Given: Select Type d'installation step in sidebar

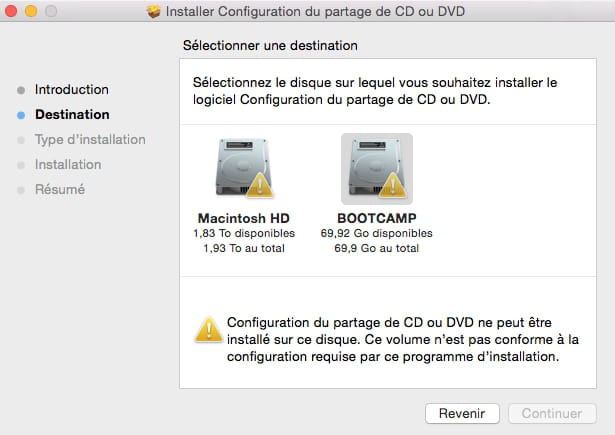Looking at the screenshot, I should point(90,140).
